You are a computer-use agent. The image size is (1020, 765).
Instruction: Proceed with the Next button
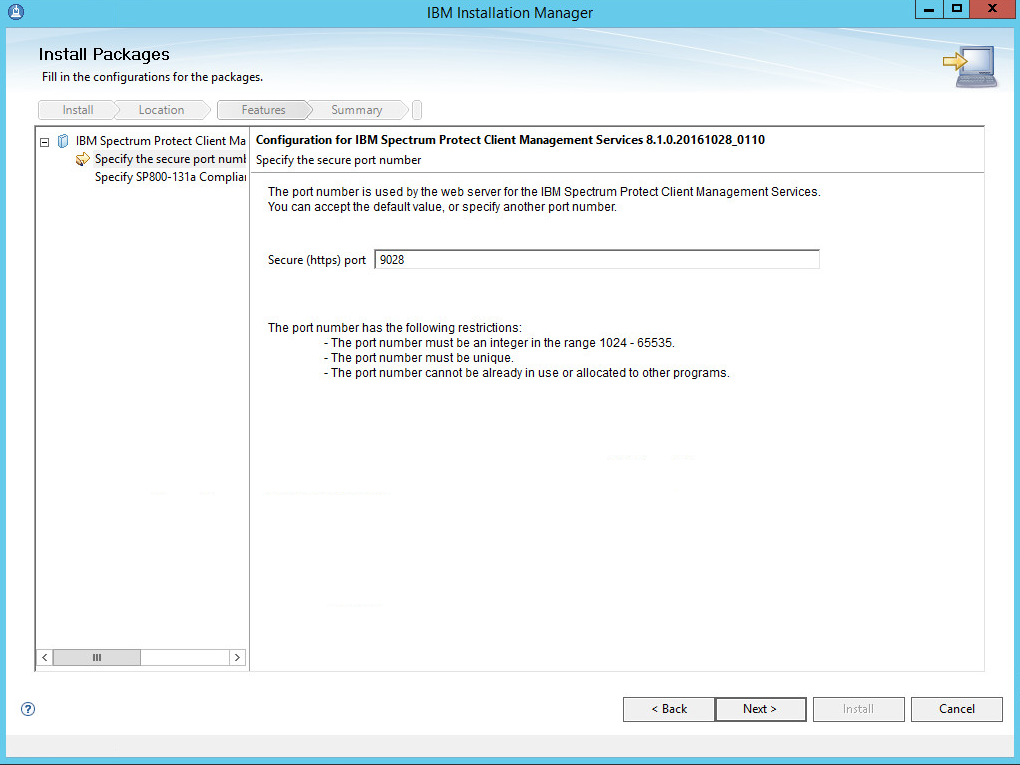(x=760, y=709)
